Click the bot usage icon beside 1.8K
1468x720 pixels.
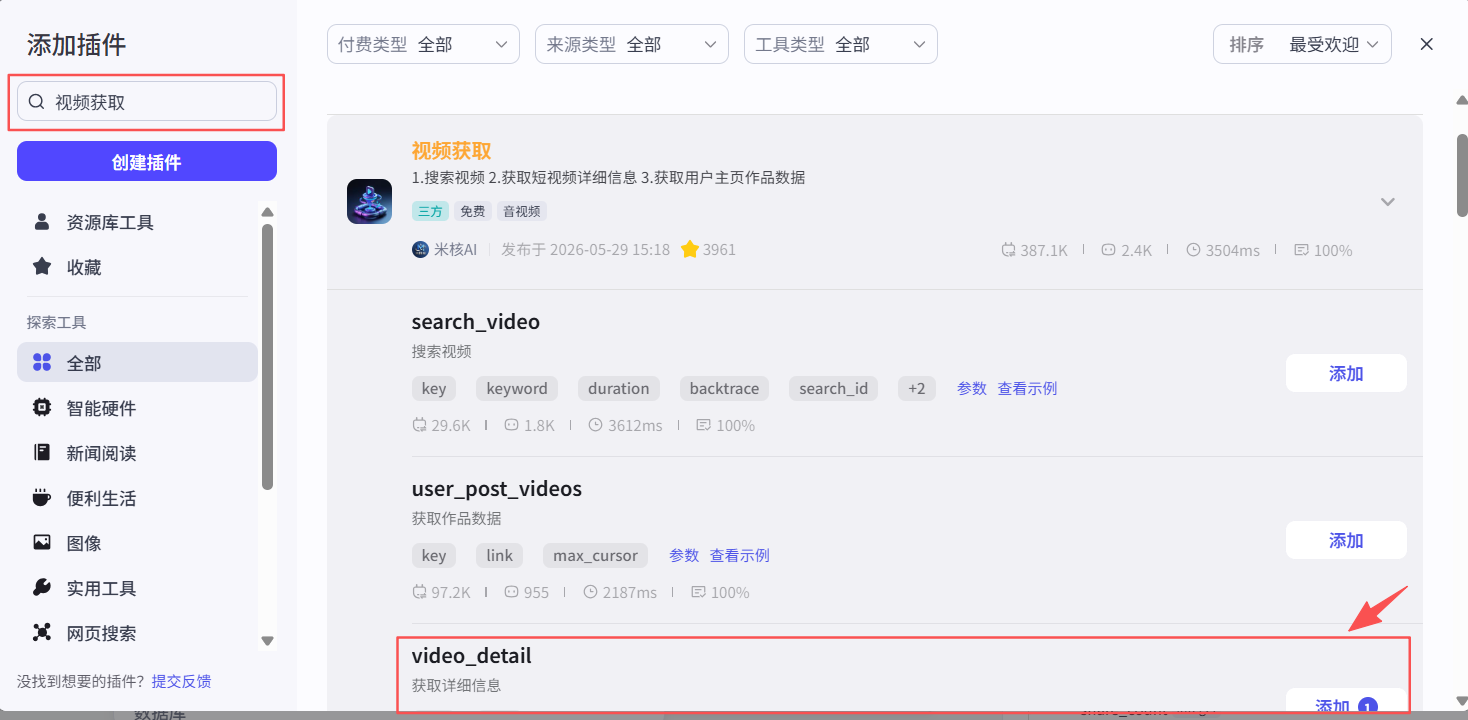click(x=511, y=425)
